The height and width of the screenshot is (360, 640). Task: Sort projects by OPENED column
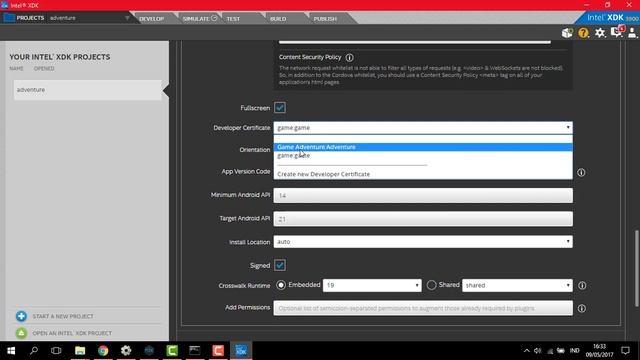[44, 69]
